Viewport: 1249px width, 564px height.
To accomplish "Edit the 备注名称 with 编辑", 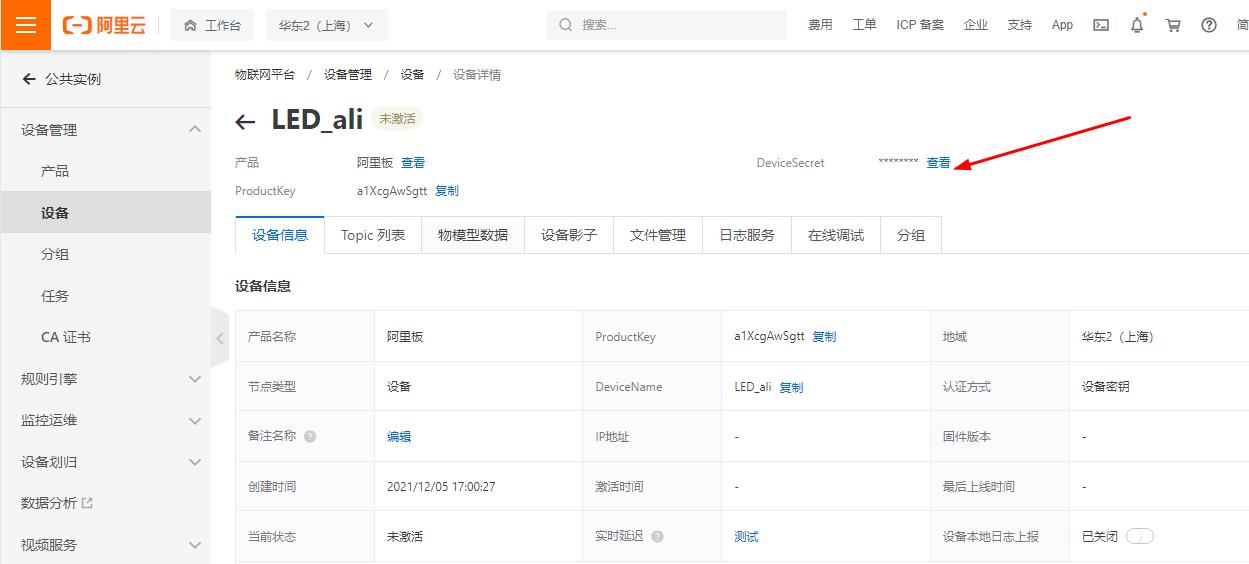I will click(x=399, y=437).
